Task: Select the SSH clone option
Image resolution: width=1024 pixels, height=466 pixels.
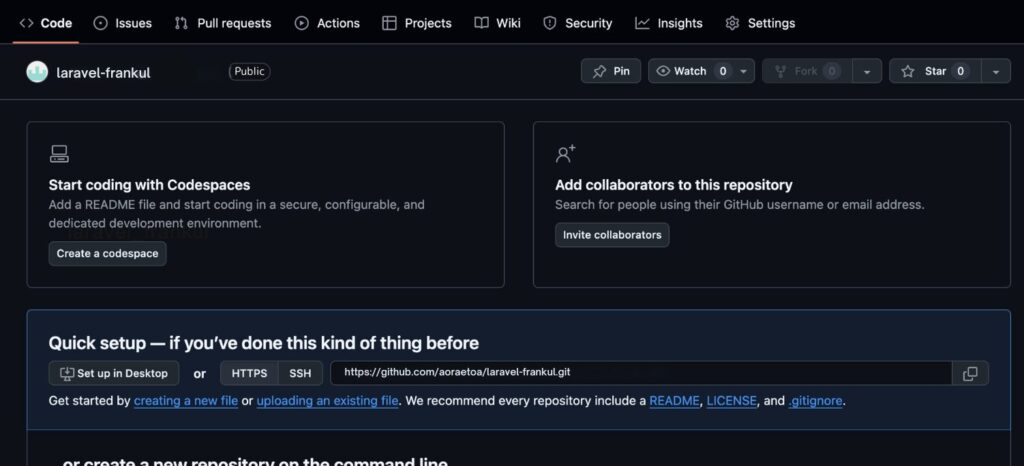Action: click(x=300, y=373)
